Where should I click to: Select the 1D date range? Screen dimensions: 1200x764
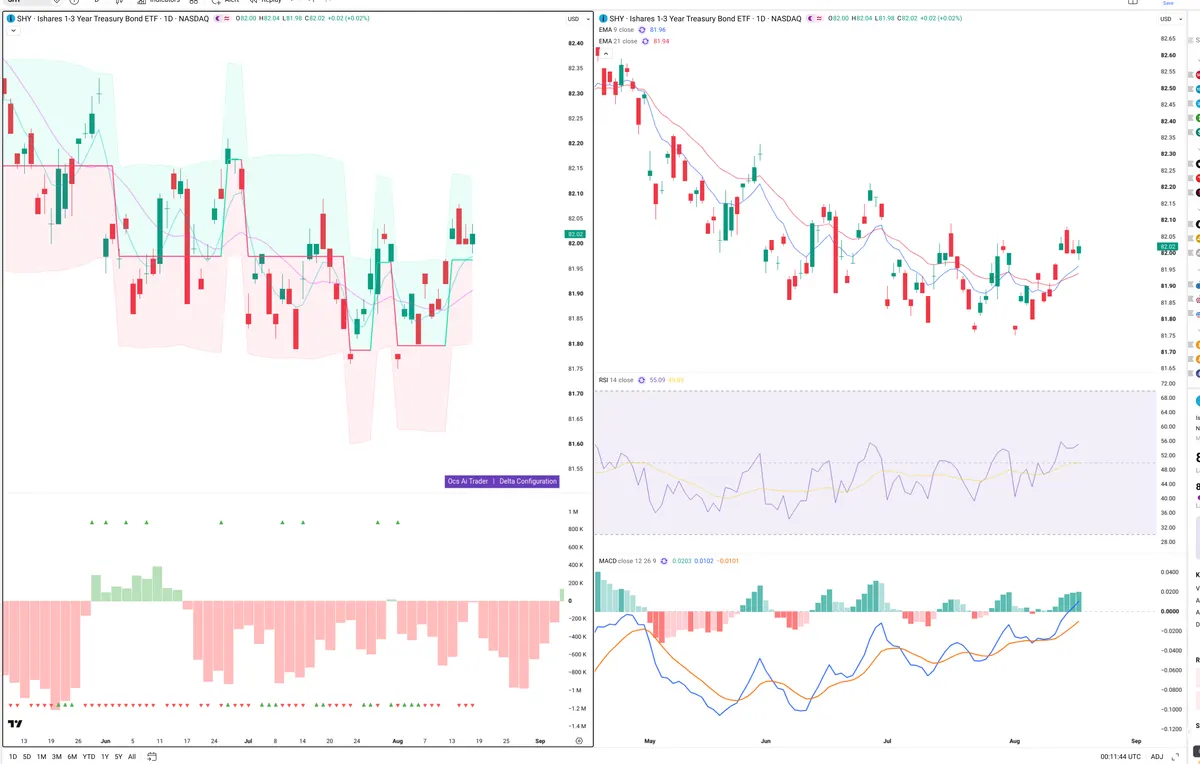pyautogui.click(x=13, y=757)
